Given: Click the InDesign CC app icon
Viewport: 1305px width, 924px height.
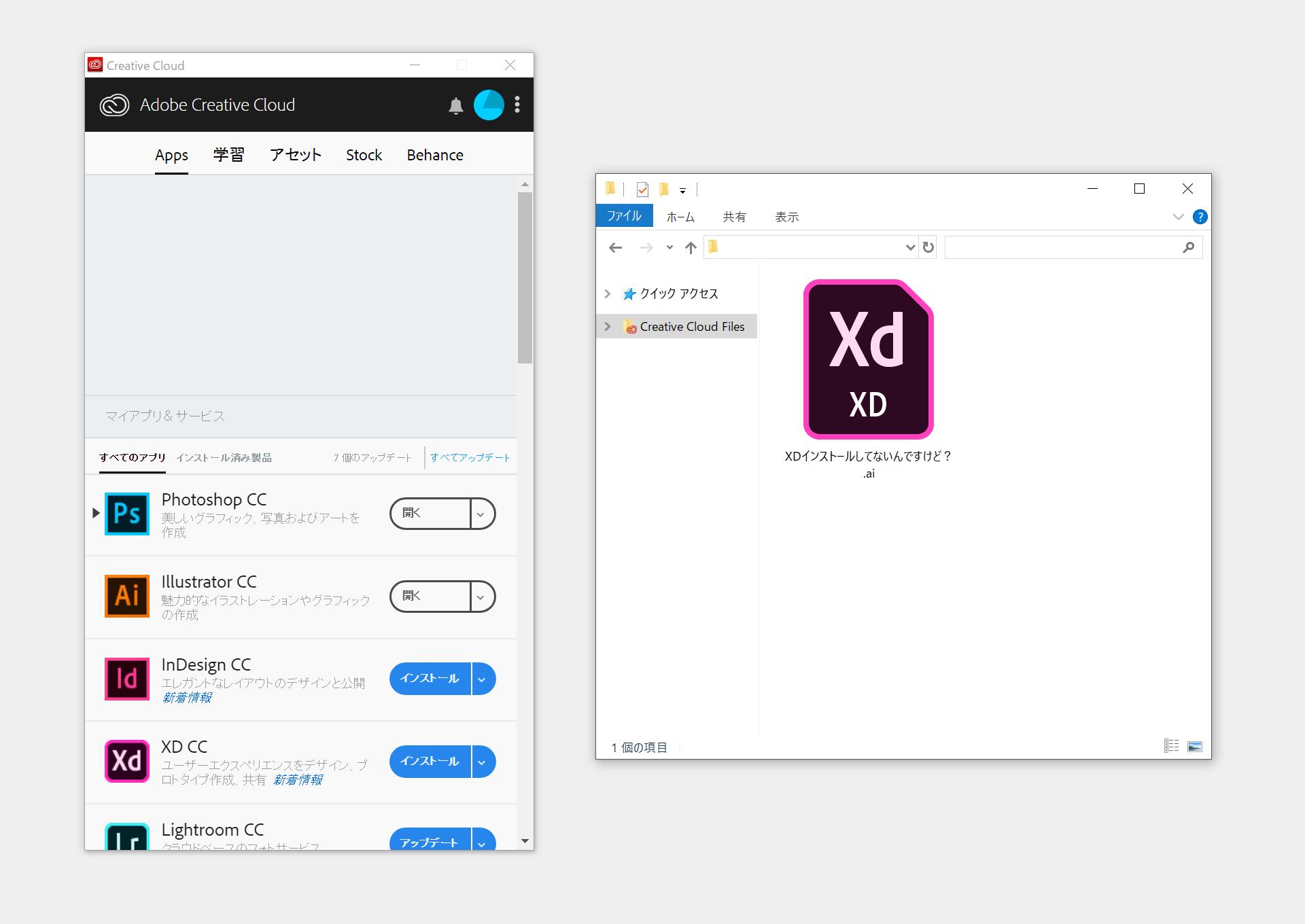Looking at the screenshot, I should (x=127, y=678).
